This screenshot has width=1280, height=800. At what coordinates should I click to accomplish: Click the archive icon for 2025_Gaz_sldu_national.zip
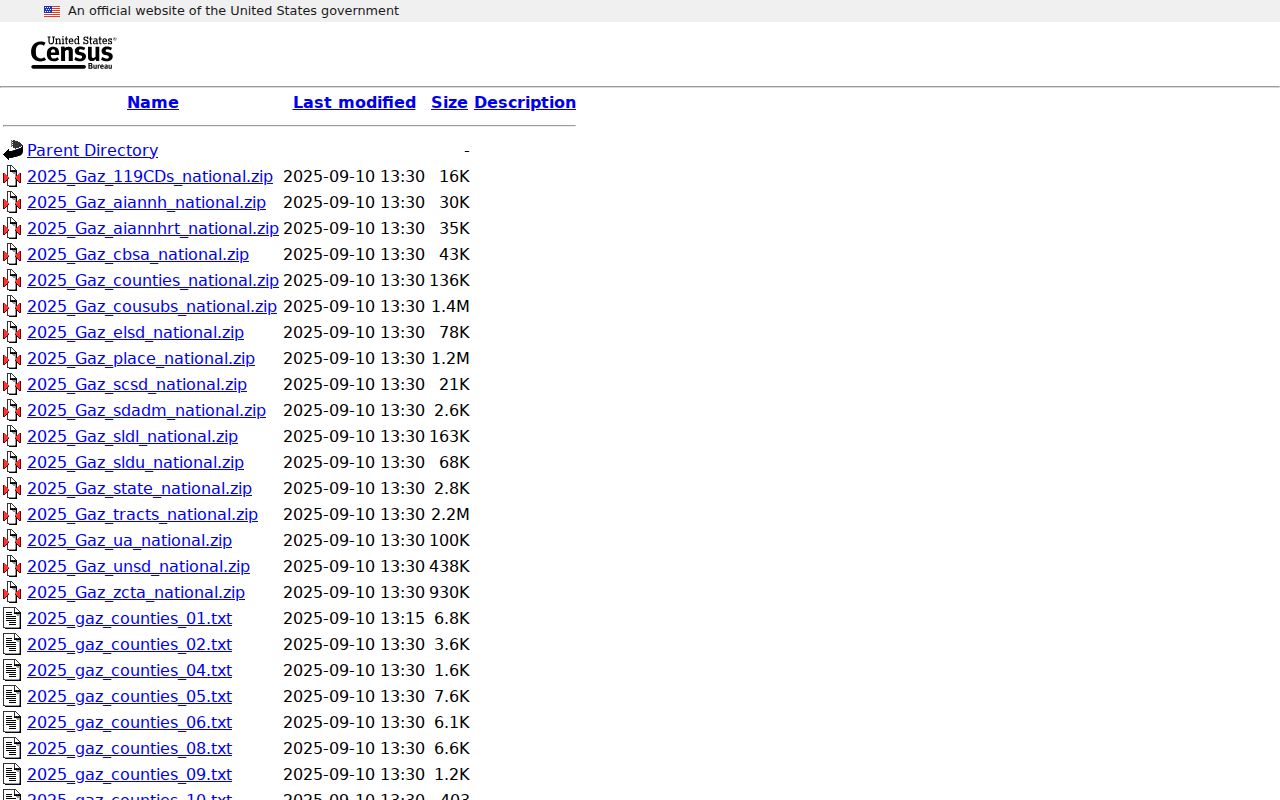[x=13, y=462]
